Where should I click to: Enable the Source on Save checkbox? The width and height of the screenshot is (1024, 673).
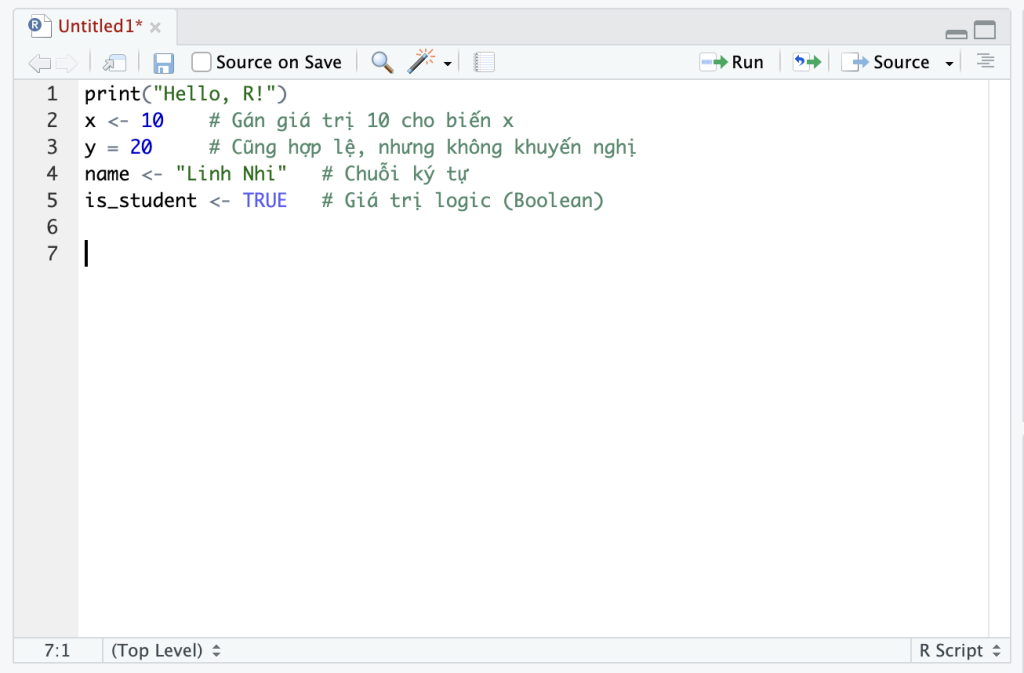click(202, 62)
